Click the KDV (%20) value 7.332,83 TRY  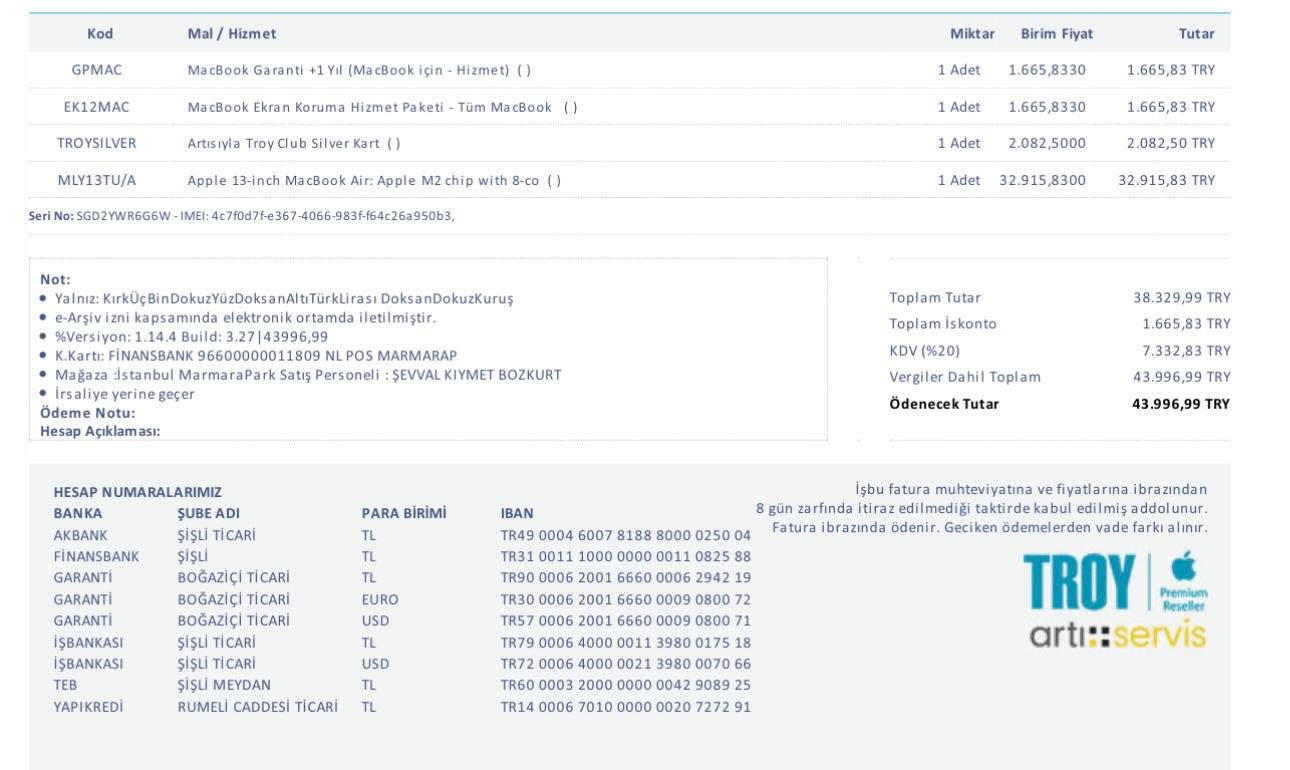point(1186,350)
